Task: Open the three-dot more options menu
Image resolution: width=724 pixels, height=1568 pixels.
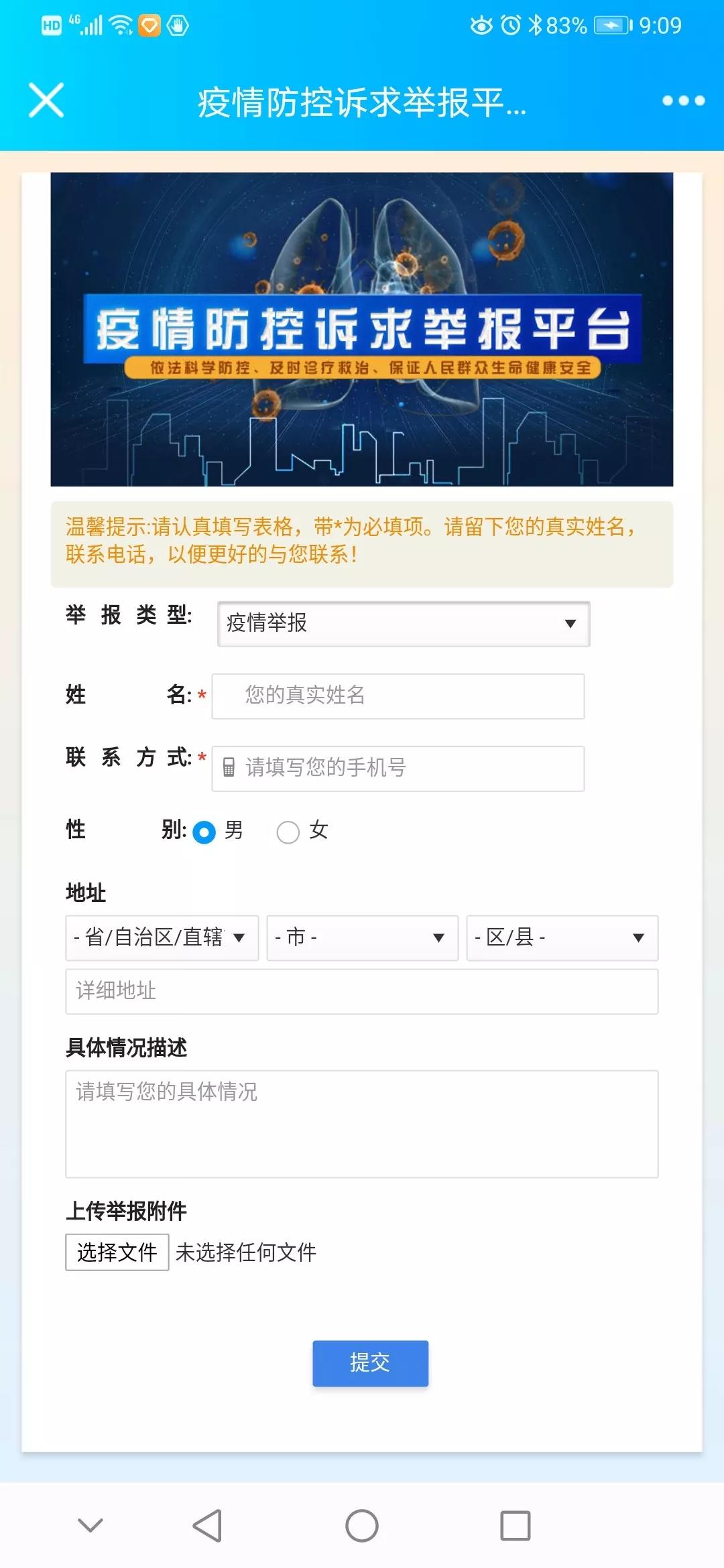Action: [683, 101]
